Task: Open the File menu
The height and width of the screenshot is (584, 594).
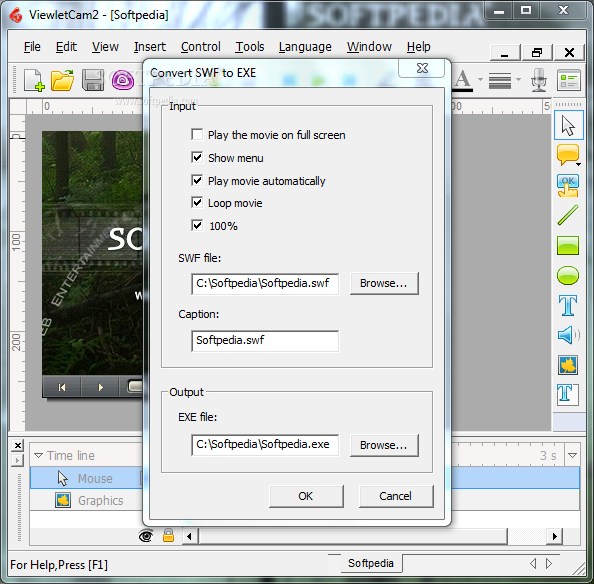Action: [x=32, y=47]
